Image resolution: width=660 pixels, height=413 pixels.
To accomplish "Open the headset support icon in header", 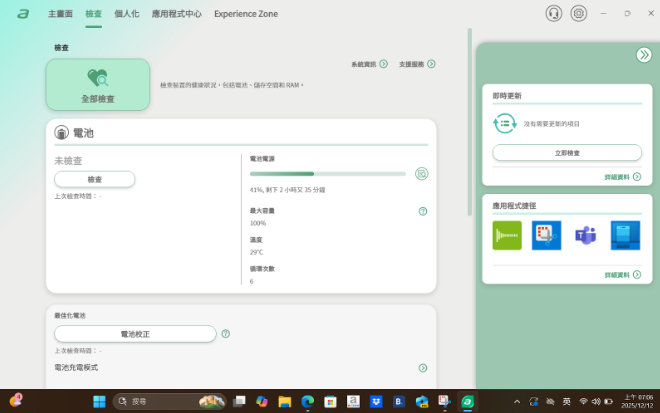I will pyautogui.click(x=553, y=13).
